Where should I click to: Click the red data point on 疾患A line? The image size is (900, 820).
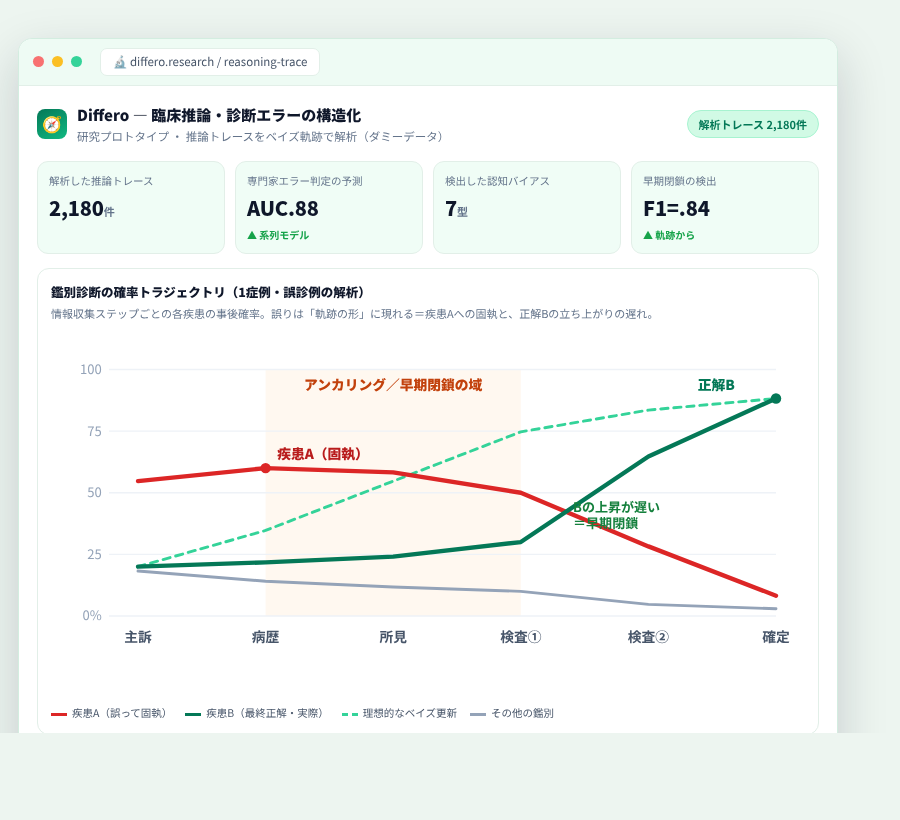[266, 468]
